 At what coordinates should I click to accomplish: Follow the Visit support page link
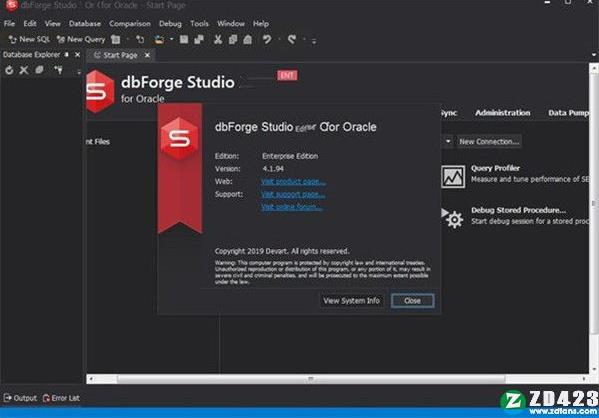[293, 194]
